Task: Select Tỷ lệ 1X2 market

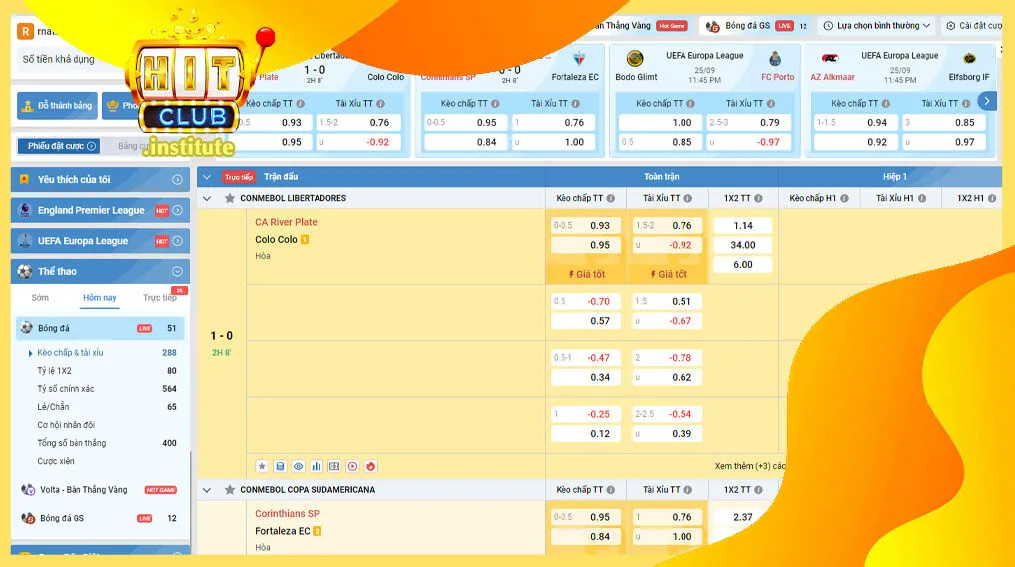Action: [x=54, y=371]
